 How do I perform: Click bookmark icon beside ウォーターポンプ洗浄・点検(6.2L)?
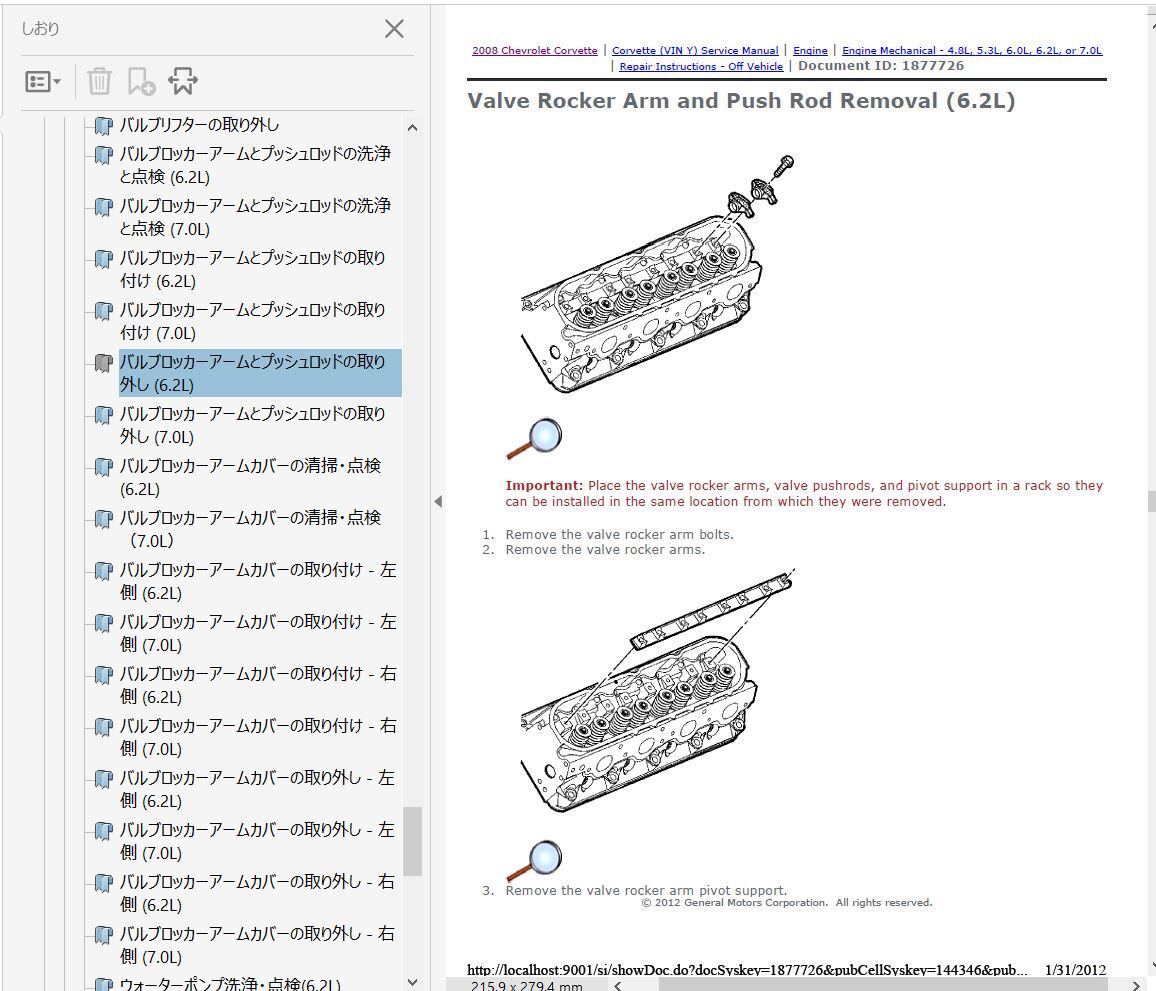tap(104, 984)
